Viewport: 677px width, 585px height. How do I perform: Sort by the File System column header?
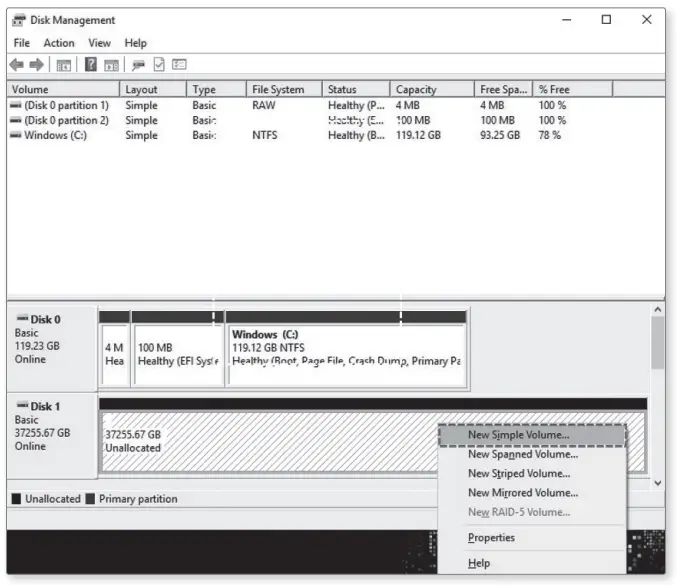click(278, 89)
